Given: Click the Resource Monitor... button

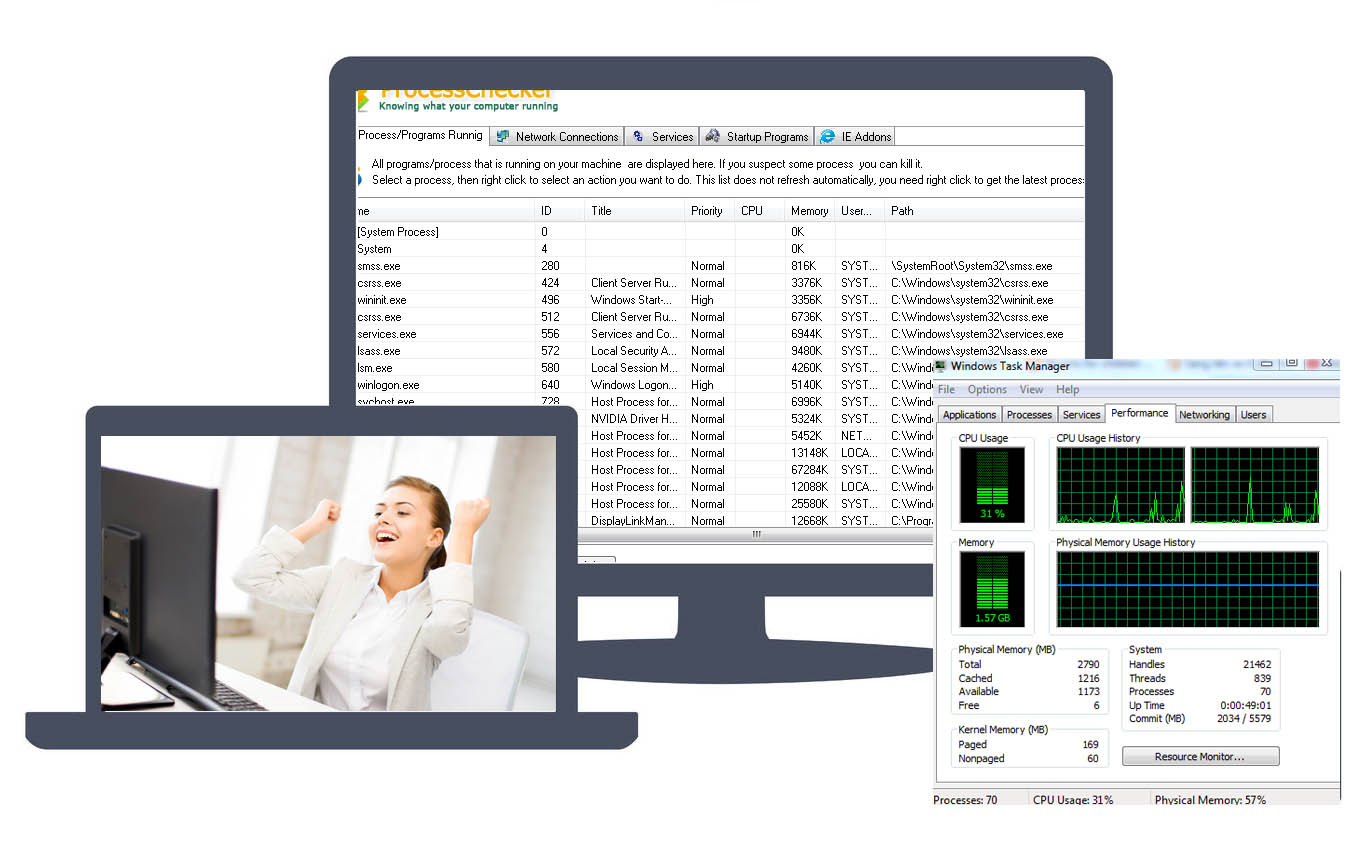Looking at the screenshot, I should tap(1200, 757).
